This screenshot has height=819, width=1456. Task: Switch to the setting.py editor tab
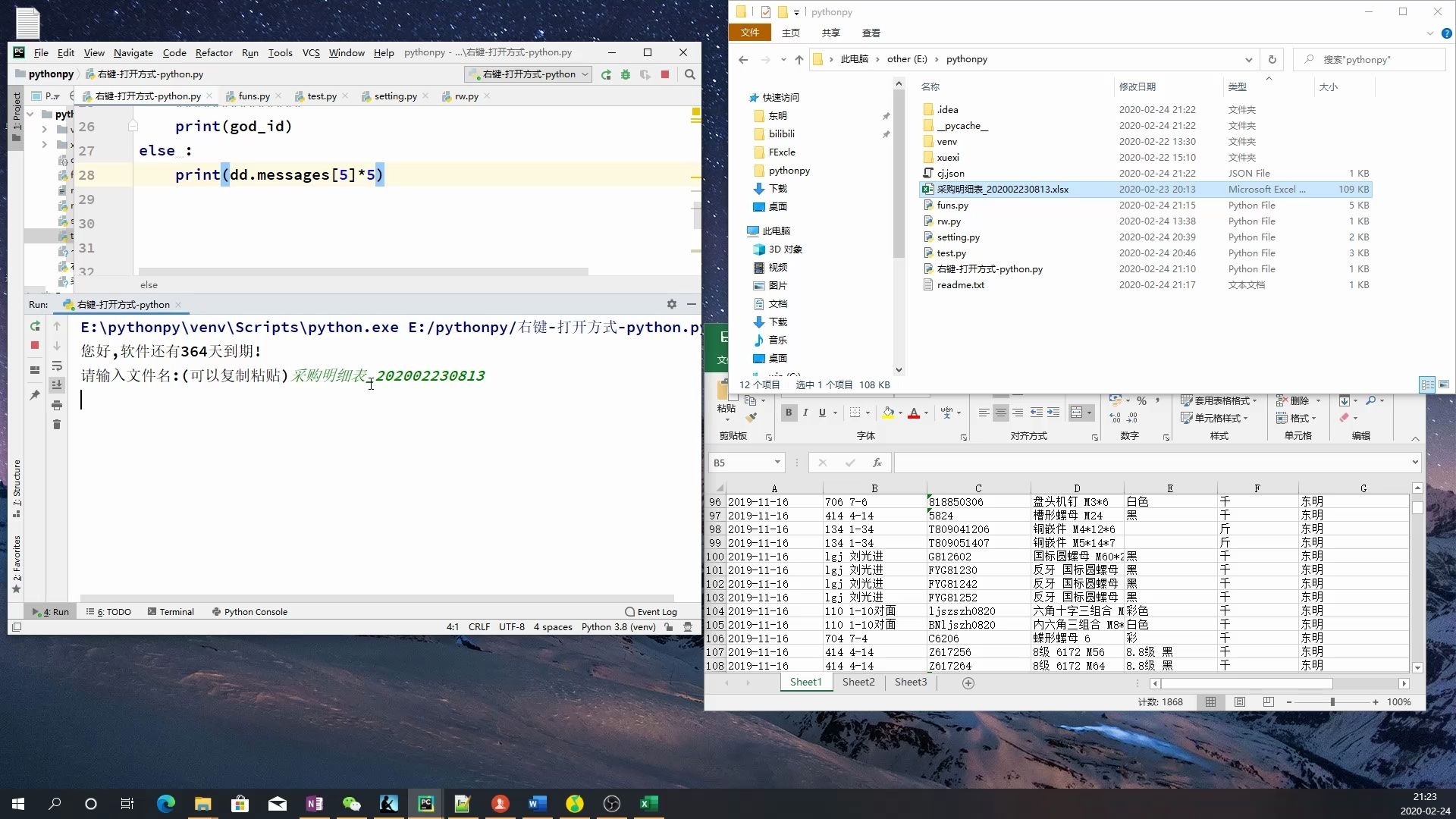click(394, 96)
